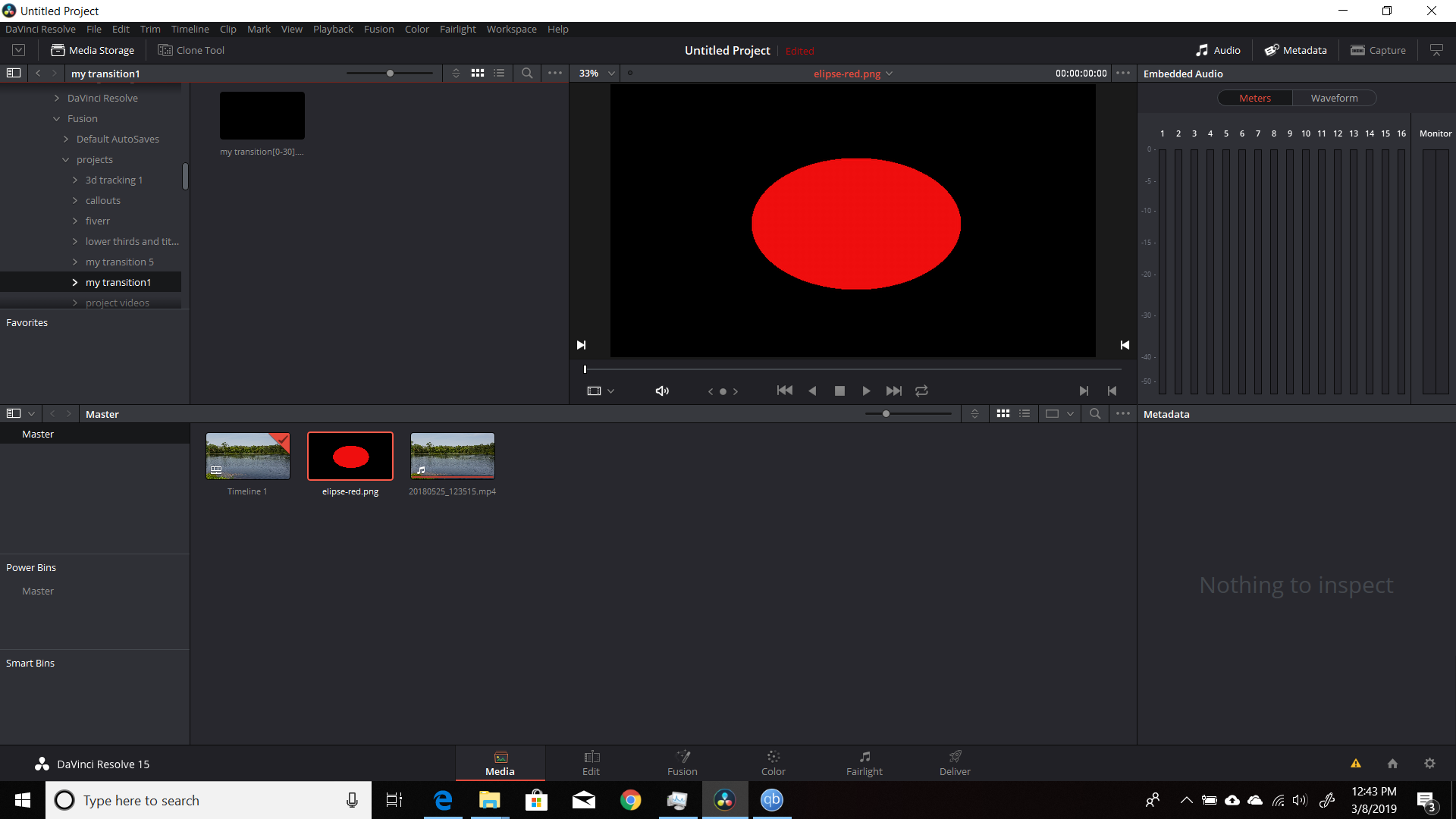Open the Workspace menu
Screen dimensions: 1456x819
511,29
